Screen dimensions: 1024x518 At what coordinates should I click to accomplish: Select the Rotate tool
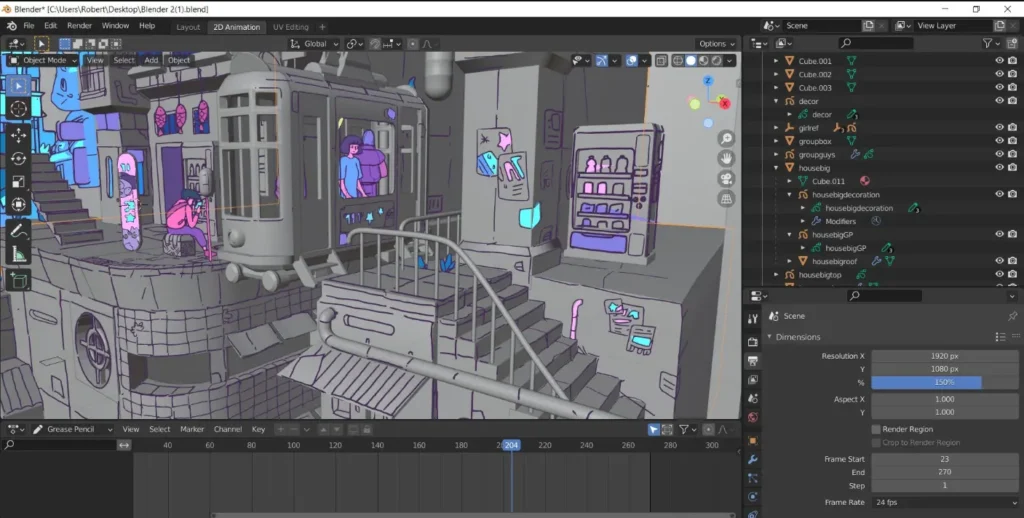(x=18, y=159)
